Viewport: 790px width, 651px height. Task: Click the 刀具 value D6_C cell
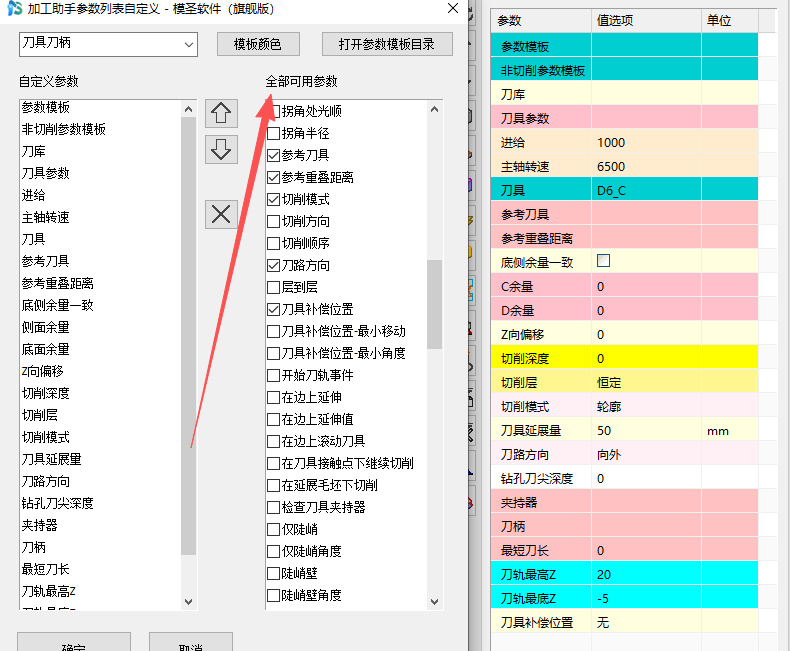coord(646,190)
